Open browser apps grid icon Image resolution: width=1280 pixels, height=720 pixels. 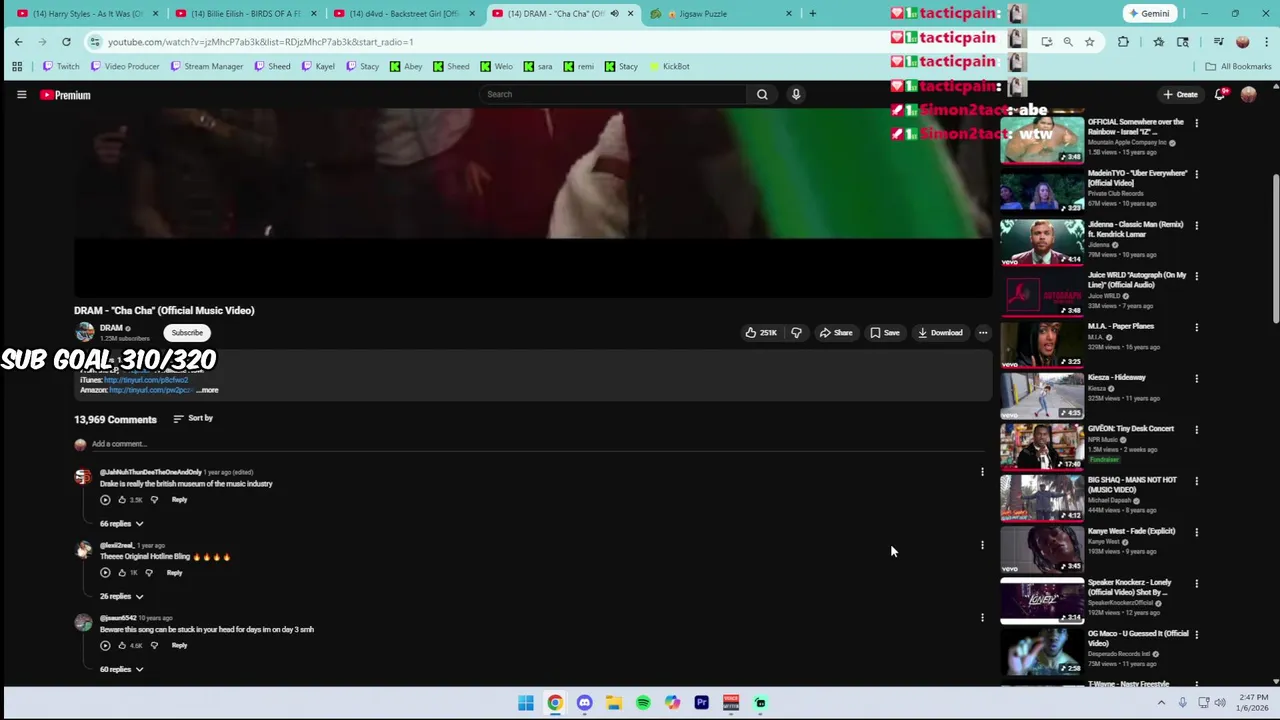(x=17, y=66)
